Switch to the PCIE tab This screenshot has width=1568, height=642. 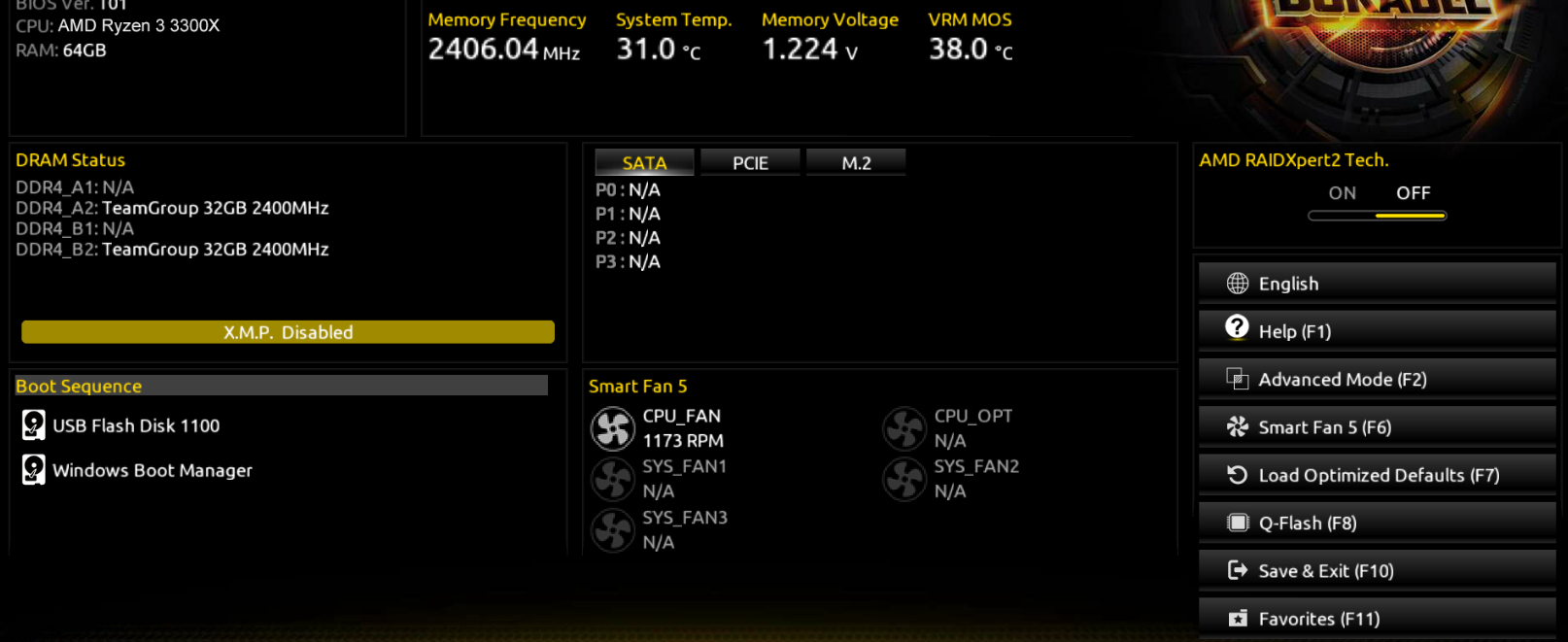point(750,162)
